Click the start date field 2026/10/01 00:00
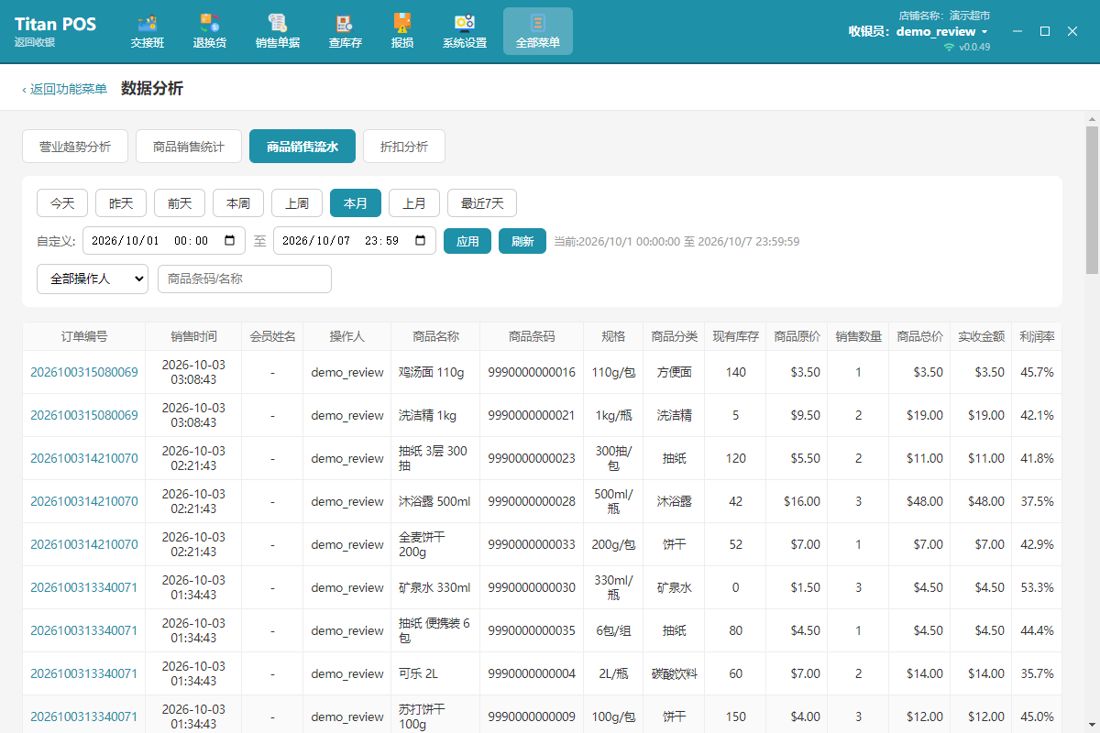This screenshot has width=1100, height=733. point(164,241)
